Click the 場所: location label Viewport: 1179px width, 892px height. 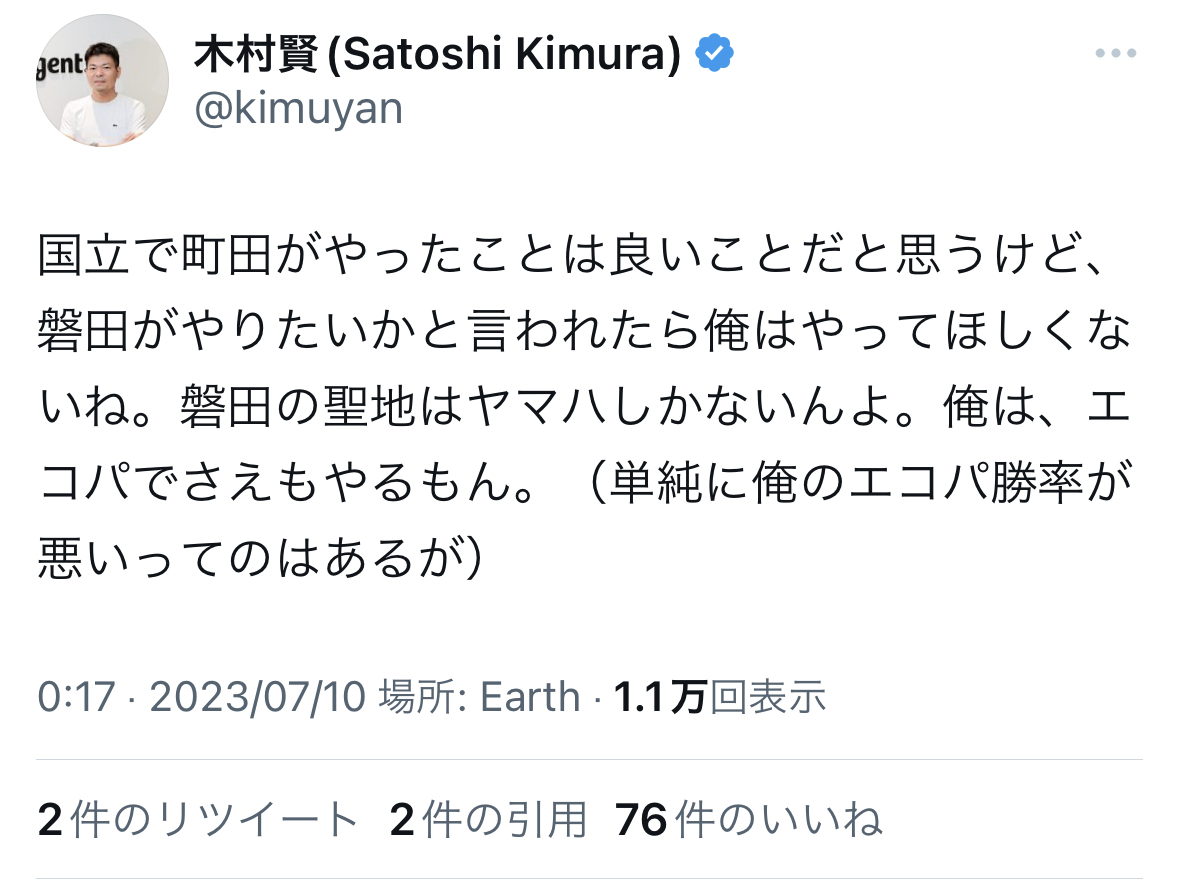click(x=423, y=697)
